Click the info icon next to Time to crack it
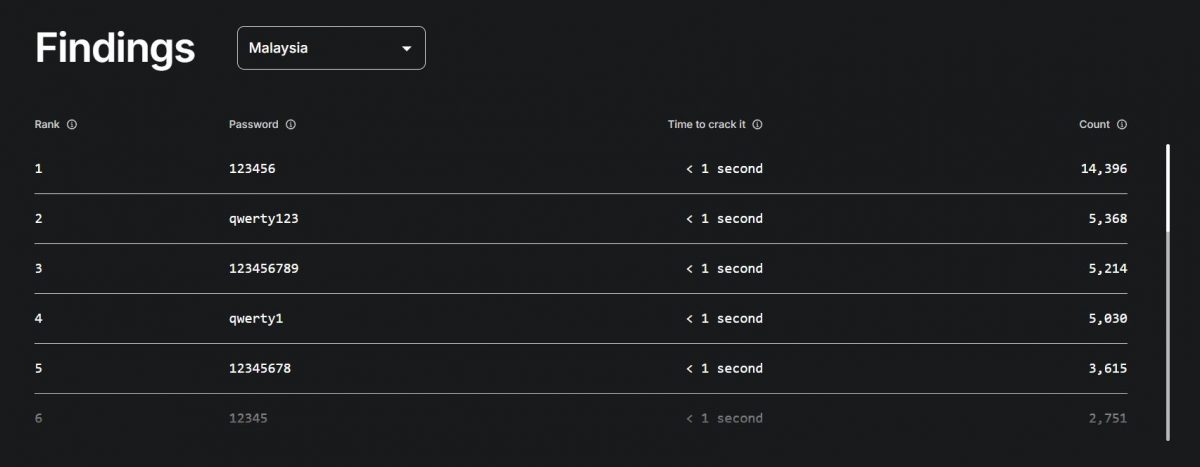 click(x=757, y=125)
